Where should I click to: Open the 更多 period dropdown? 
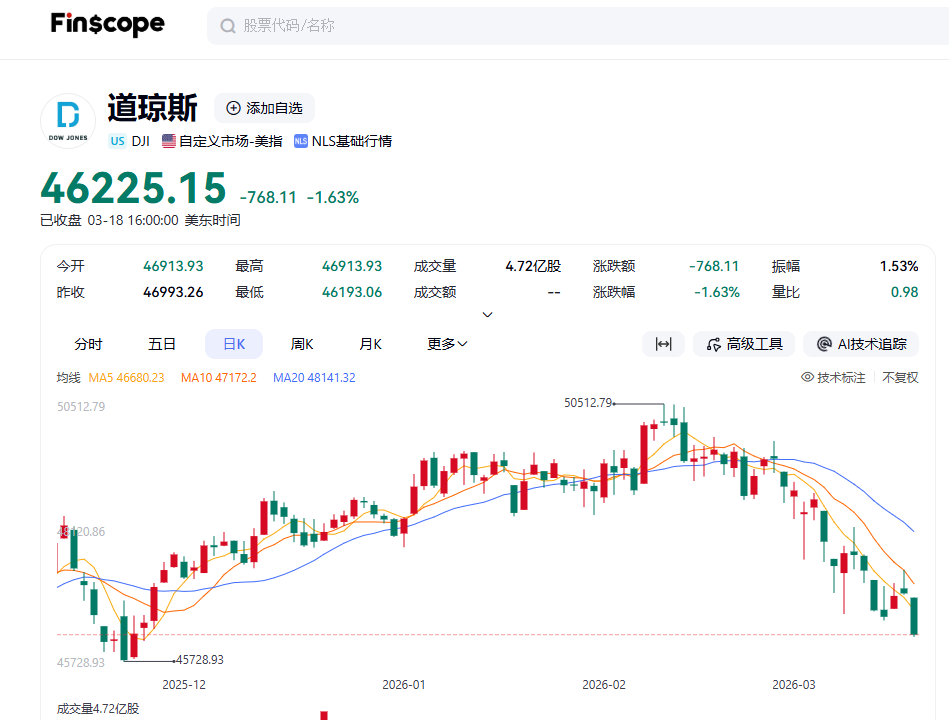447,344
